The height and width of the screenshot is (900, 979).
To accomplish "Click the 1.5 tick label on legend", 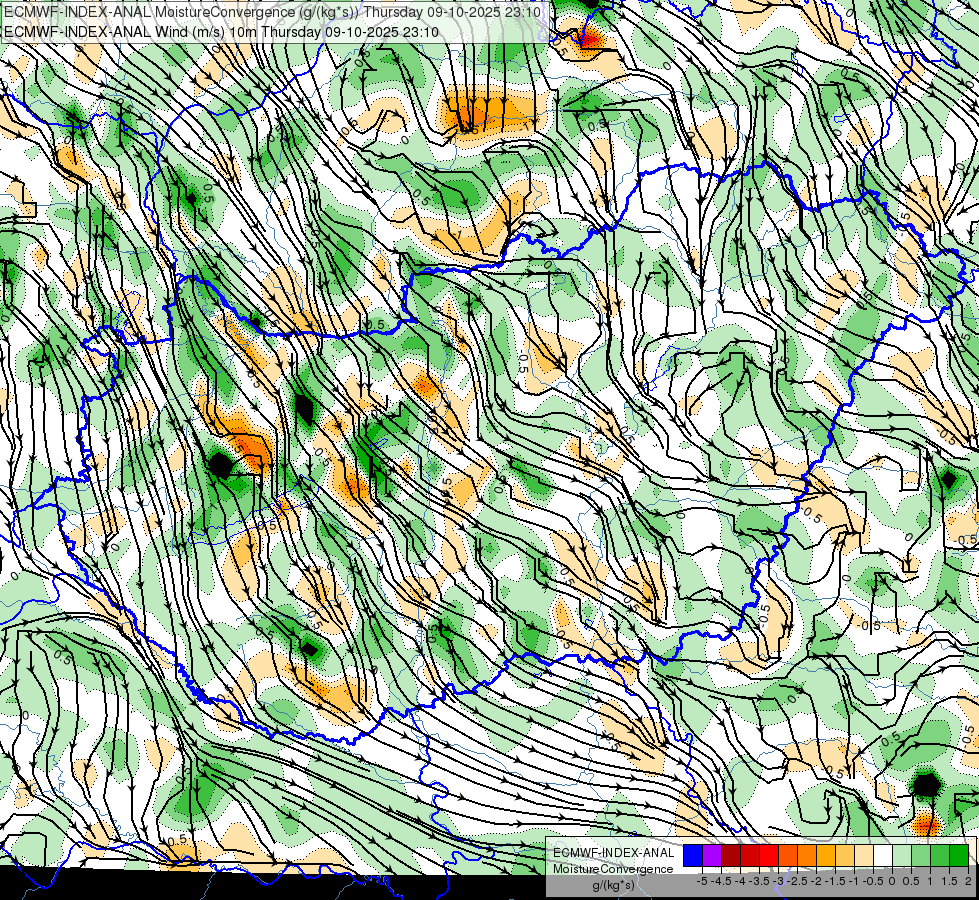I will 950,881.
